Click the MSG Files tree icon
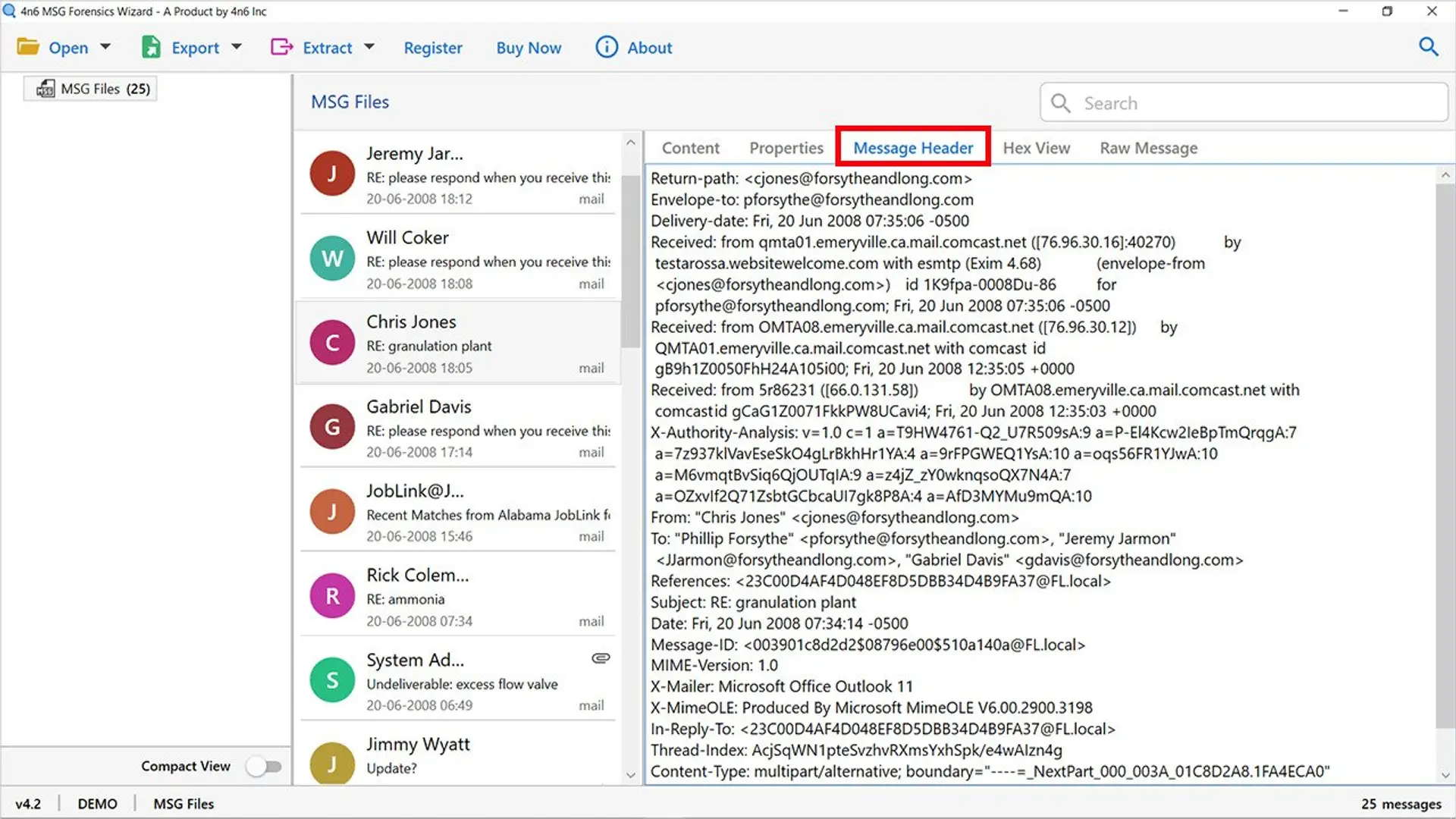The height and width of the screenshot is (819, 1456). pyautogui.click(x=45, y=89)
